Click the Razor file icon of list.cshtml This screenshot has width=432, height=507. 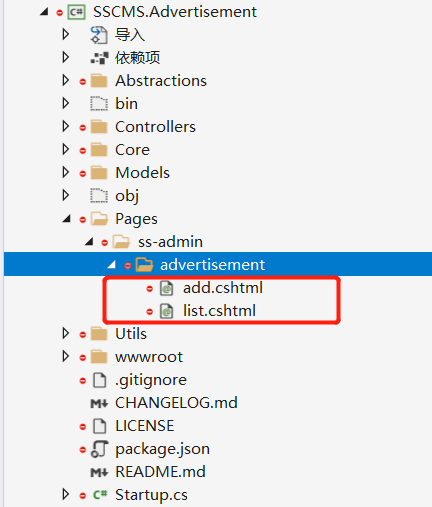166,311
